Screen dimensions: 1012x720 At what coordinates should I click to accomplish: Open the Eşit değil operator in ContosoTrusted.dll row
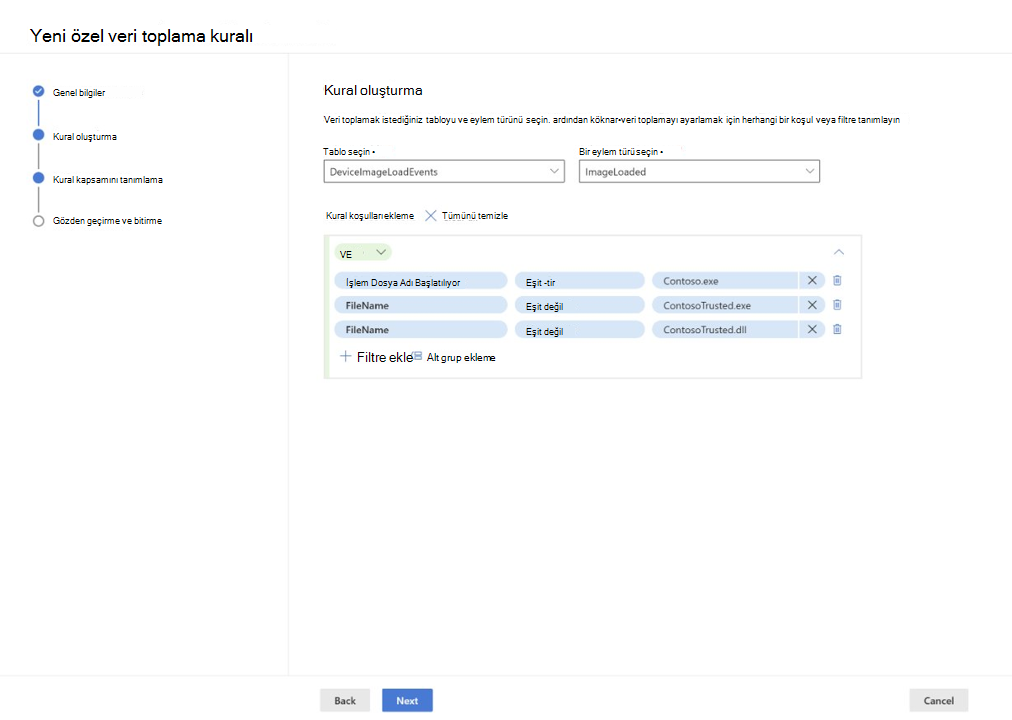point(580,330)
